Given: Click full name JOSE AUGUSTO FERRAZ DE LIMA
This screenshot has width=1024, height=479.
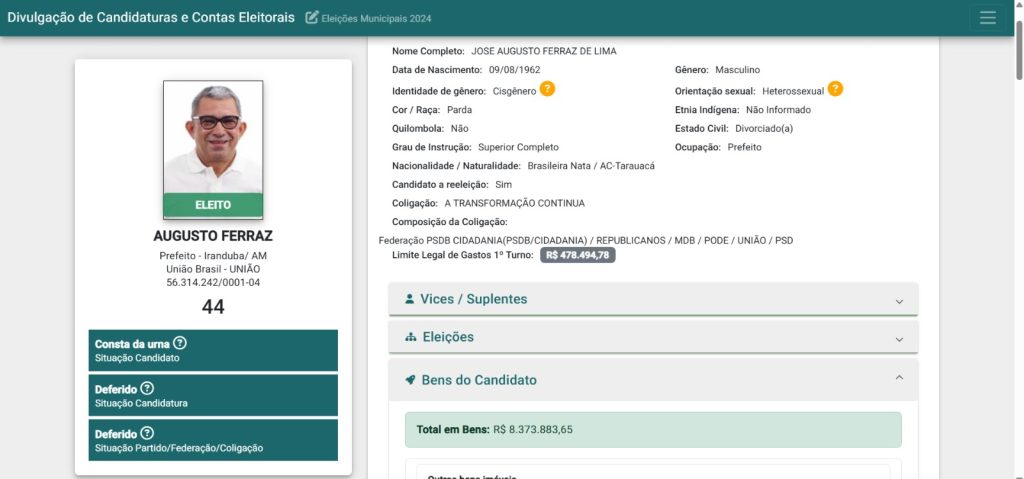Looking at the screenshot, I should tap(544, 51).
